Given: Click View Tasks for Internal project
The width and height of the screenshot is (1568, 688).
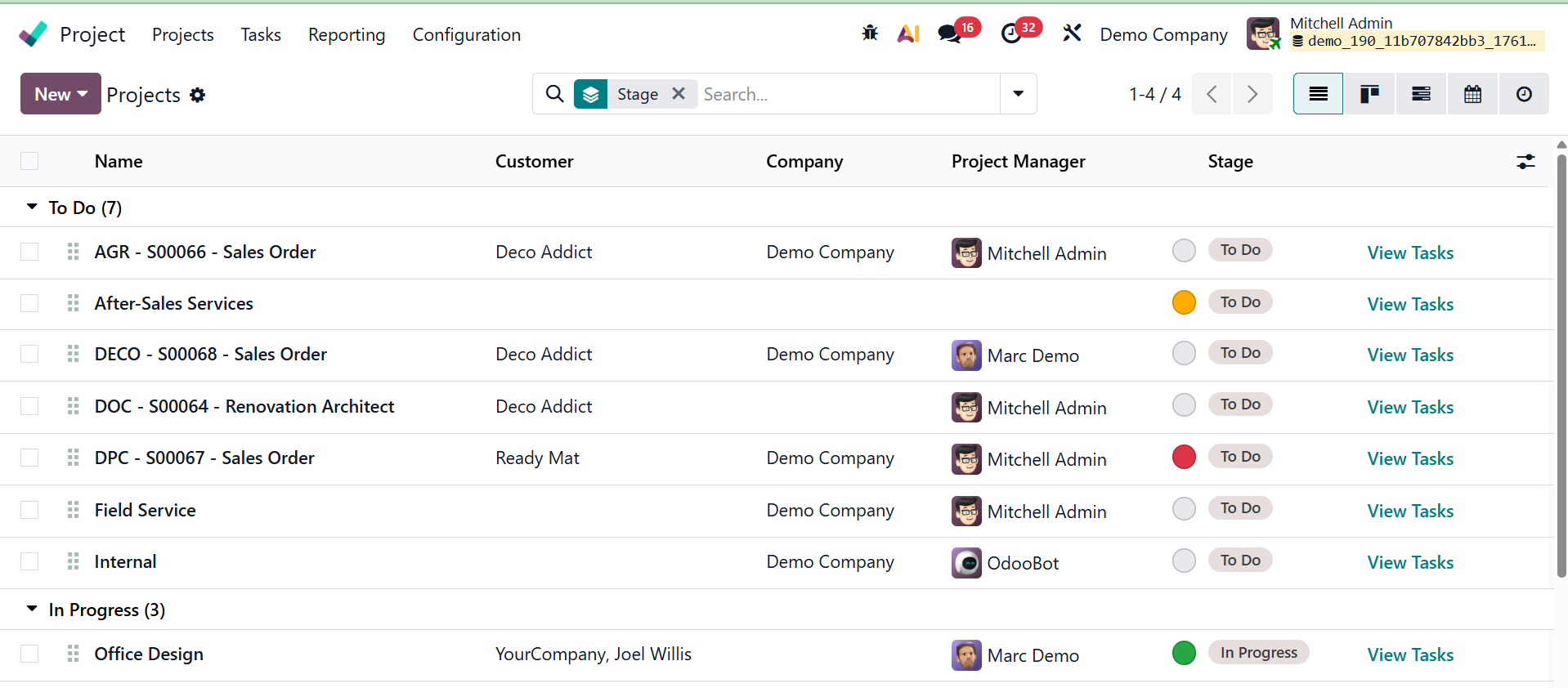Looking at the screenshot, I should coord(1410,562).
